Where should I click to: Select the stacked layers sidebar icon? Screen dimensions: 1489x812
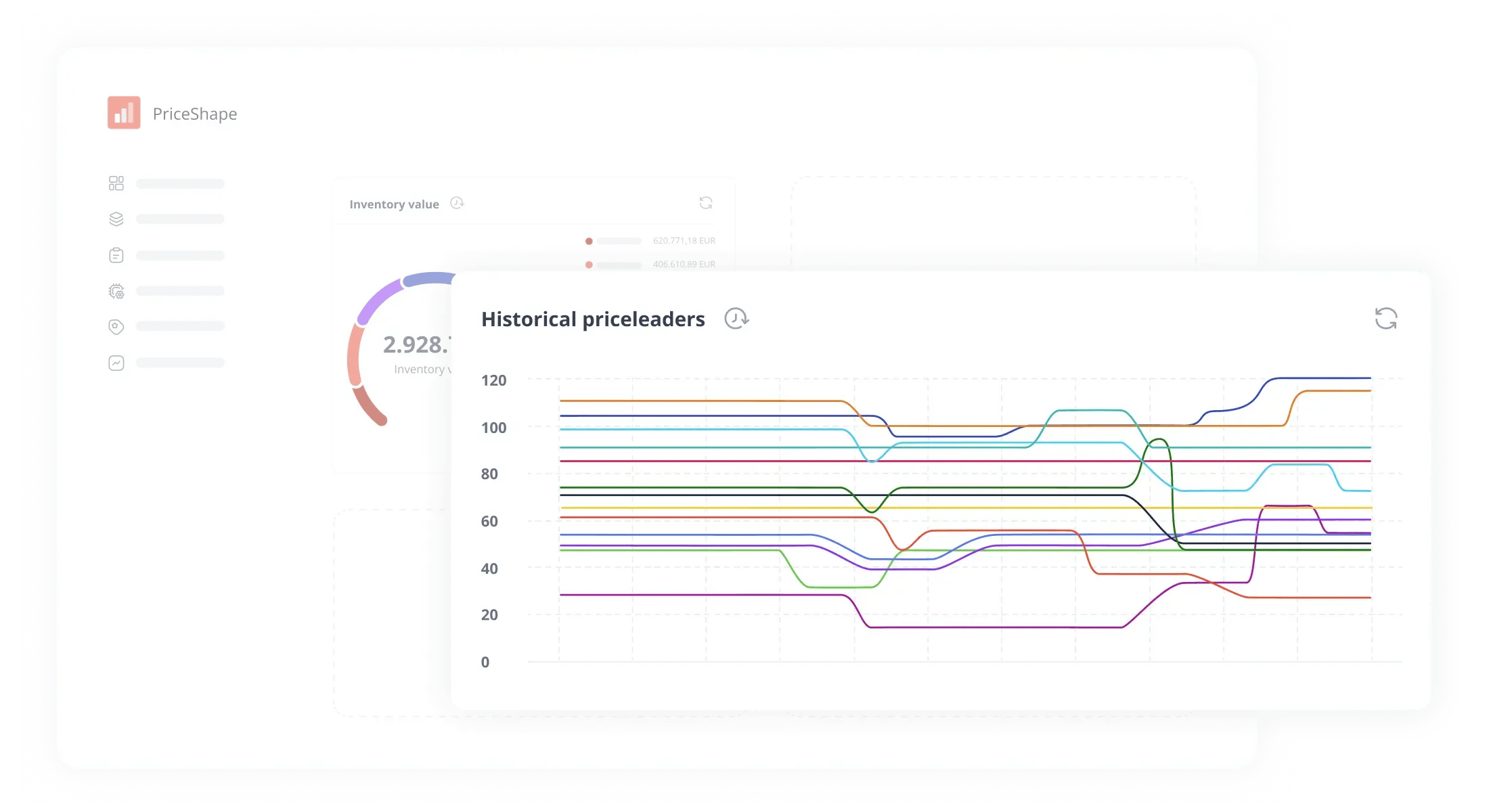click(116, 219)
